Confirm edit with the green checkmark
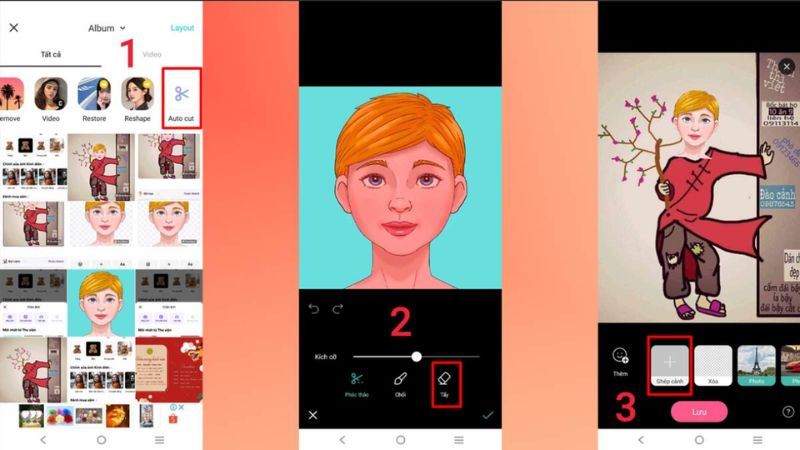This screenshot has height=450, width=800. pyautogui.click(x=487, y=414)
